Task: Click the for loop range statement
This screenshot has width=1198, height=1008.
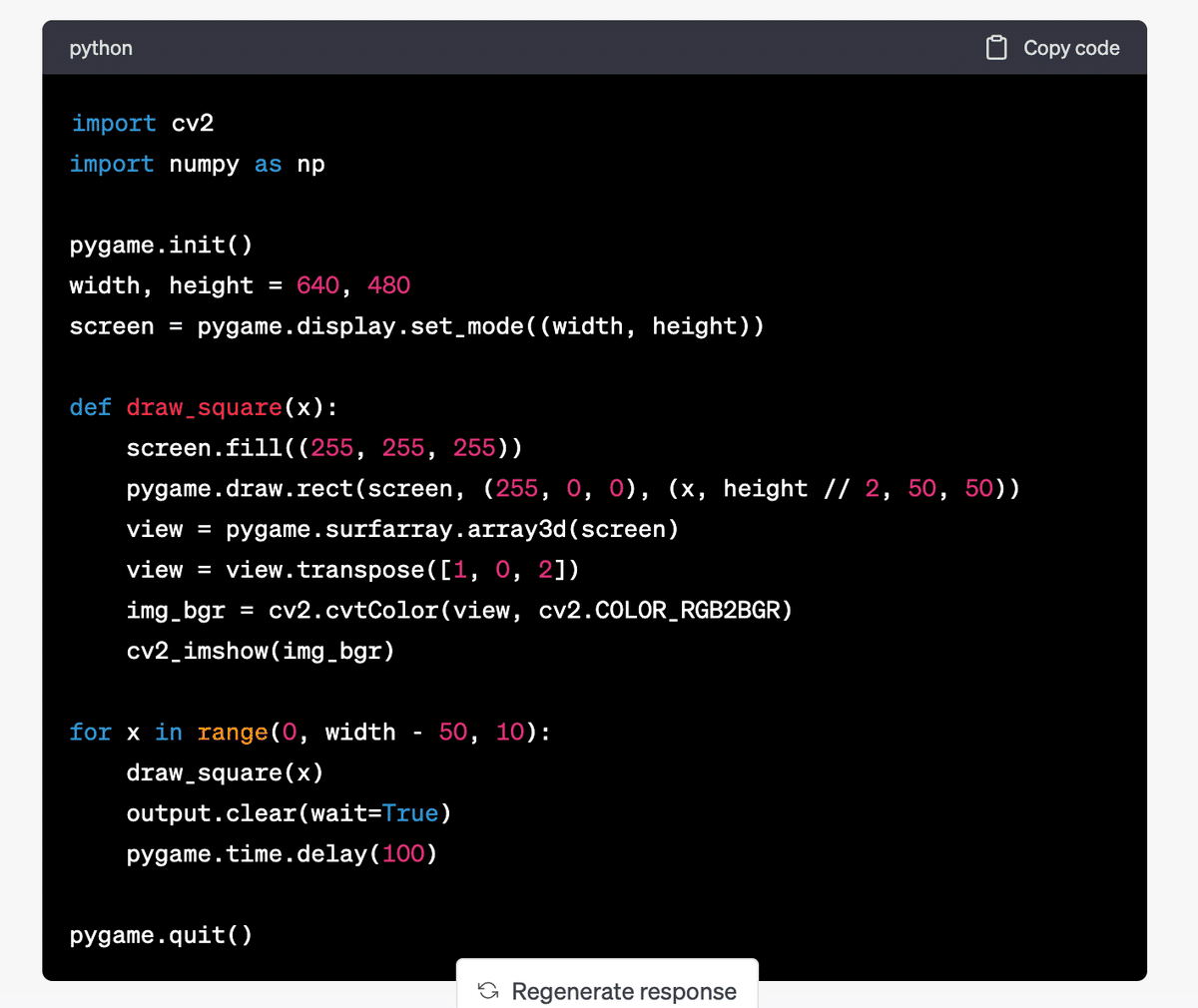Action: click(309, 732)
